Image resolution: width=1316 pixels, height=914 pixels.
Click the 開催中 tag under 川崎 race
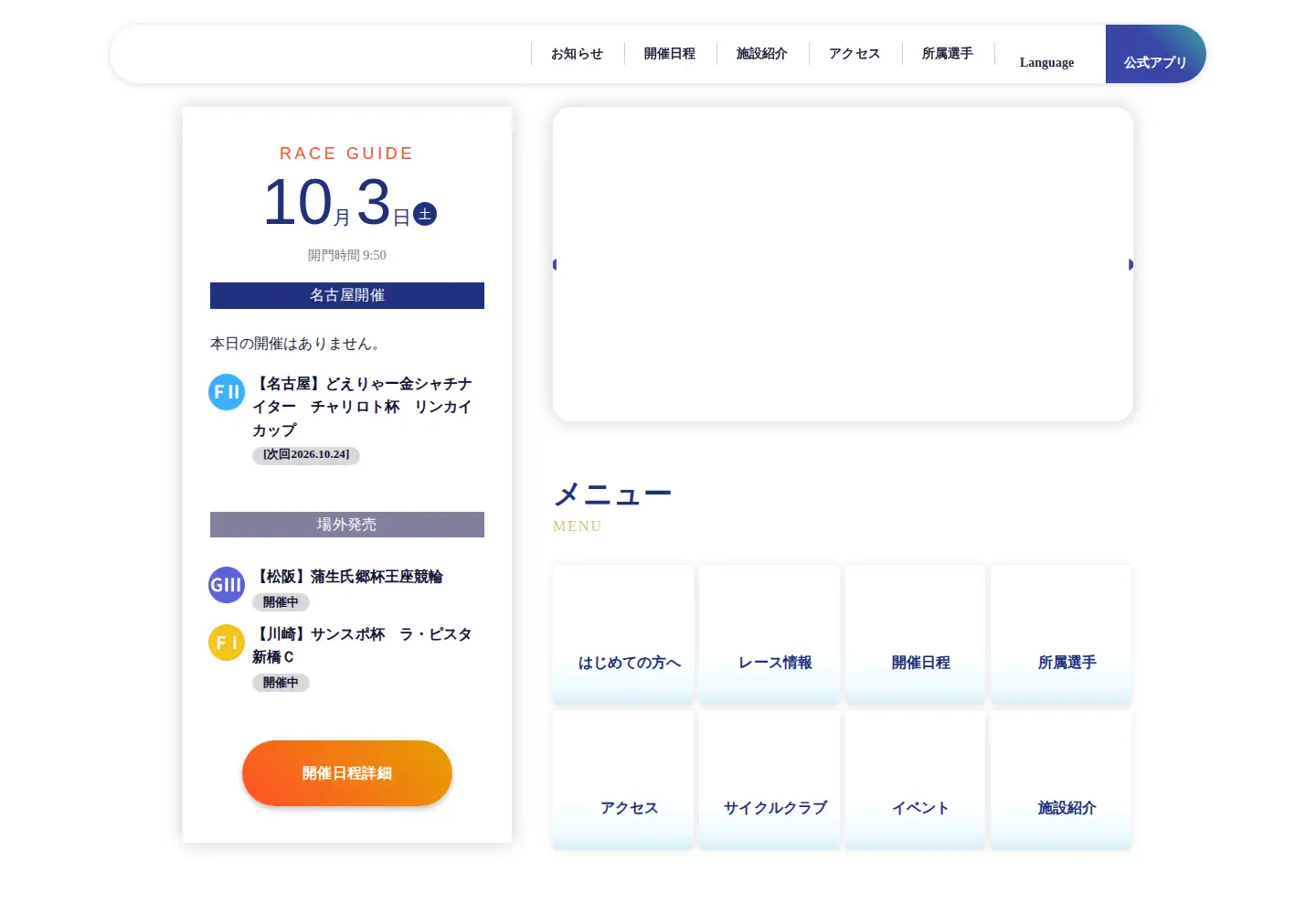point(281,683)
